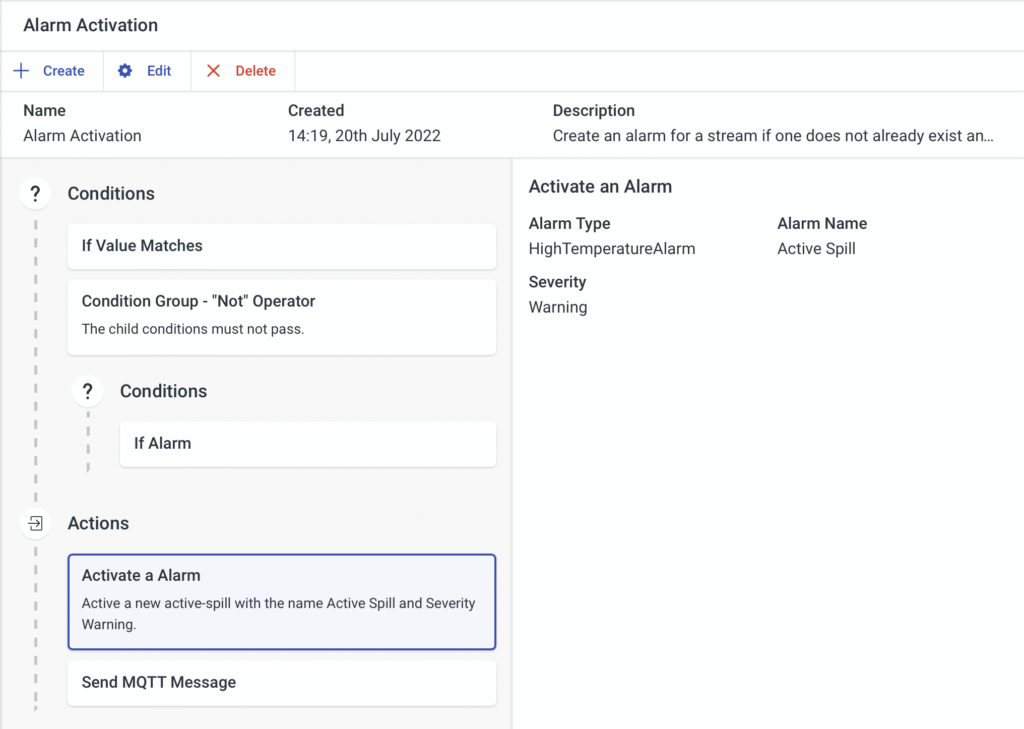
Task: Click the truncated description text
Action: pos(773,136)
